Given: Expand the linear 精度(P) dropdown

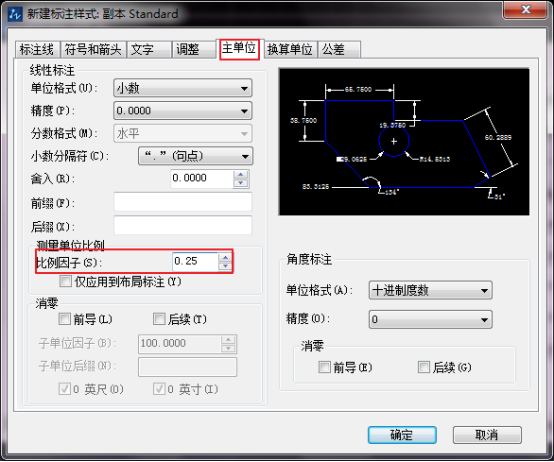Looking at the screenshot, I should [x=183, y=111].
